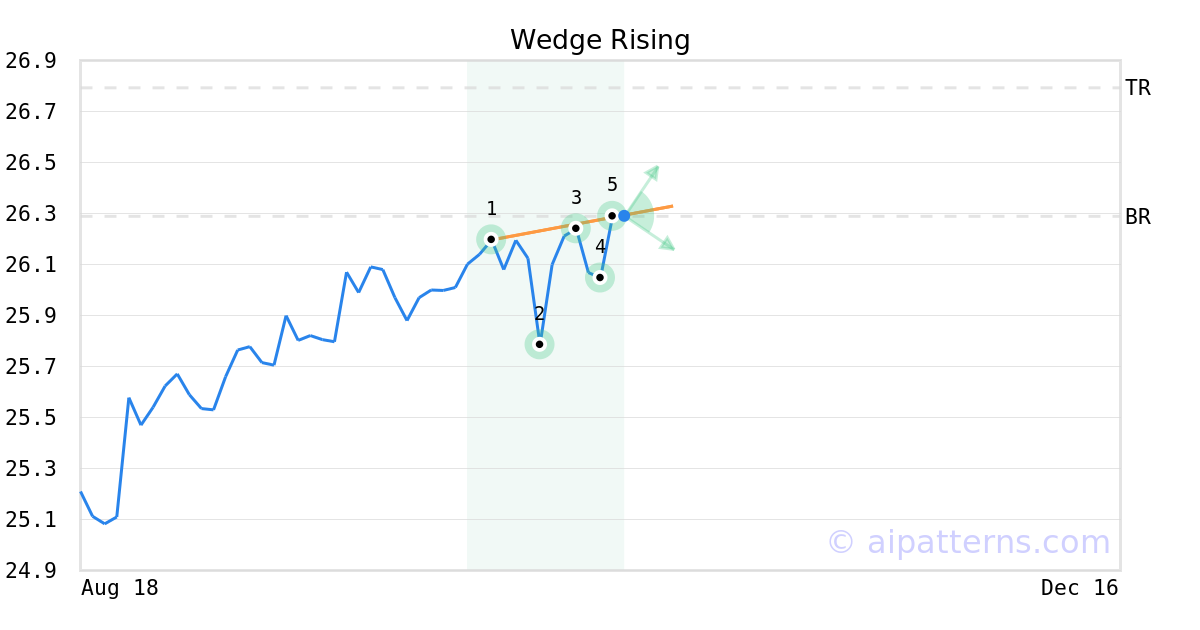Click the Aug 18 start date label

click(x=120, y=588)
